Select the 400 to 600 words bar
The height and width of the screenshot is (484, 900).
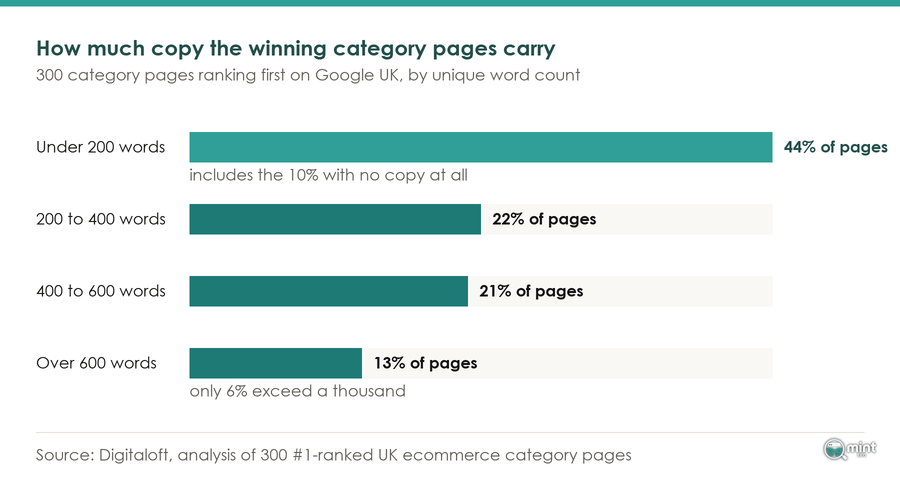coord(328,291)
